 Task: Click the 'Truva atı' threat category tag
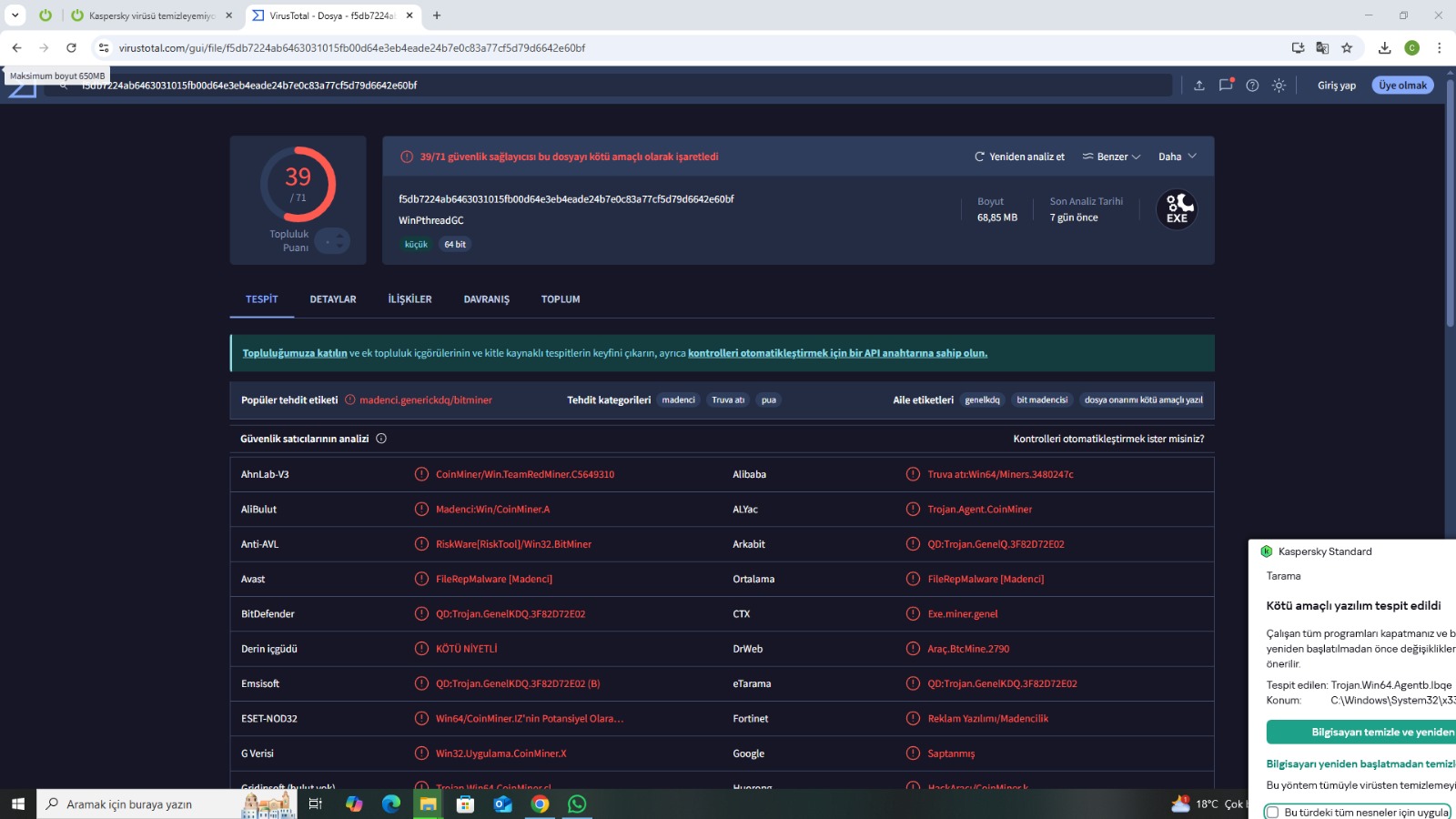coord(728,400)
